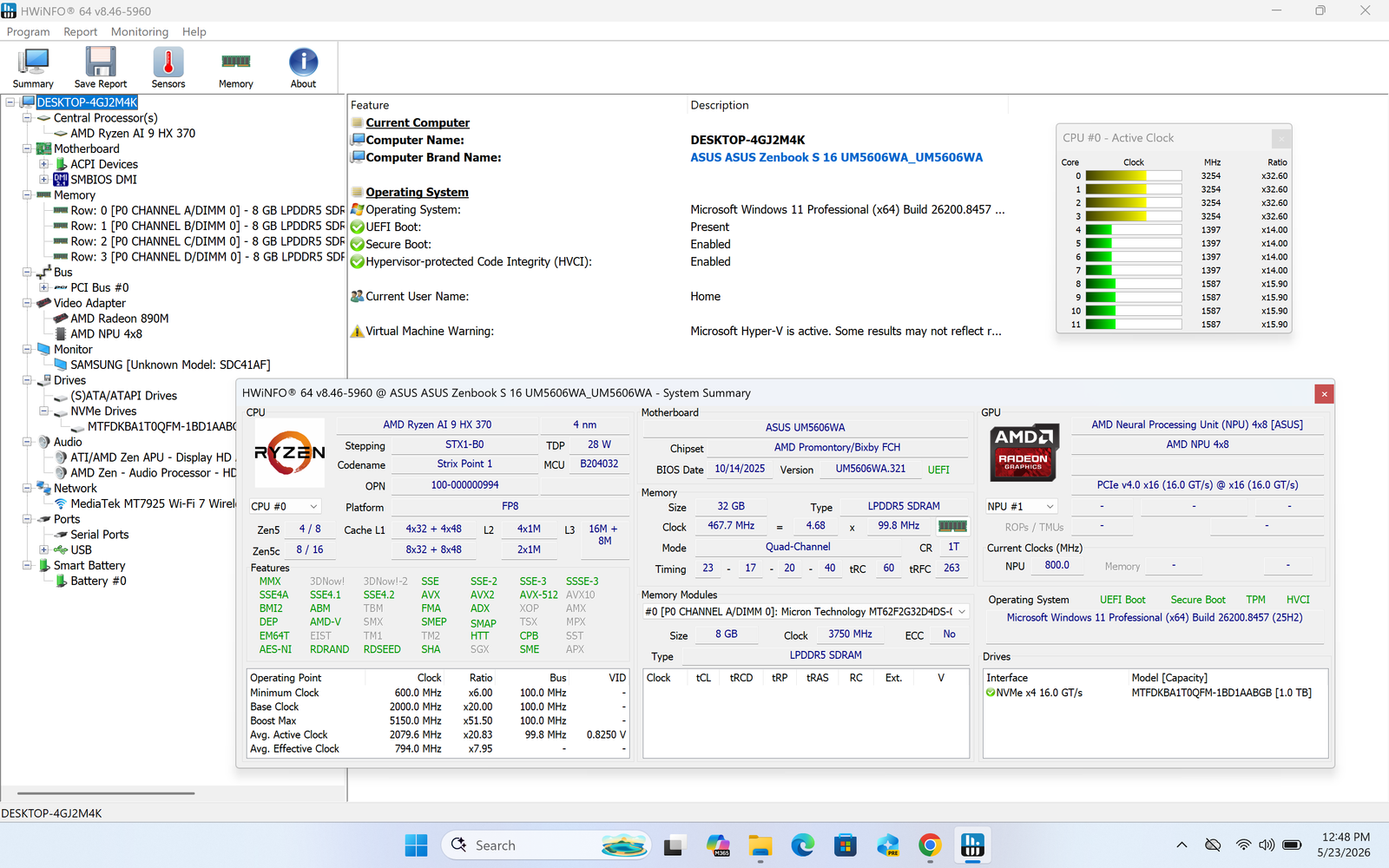
Task: Select AMD Ryzen AI 9 HX 370 in the tree
Action: 133,134
